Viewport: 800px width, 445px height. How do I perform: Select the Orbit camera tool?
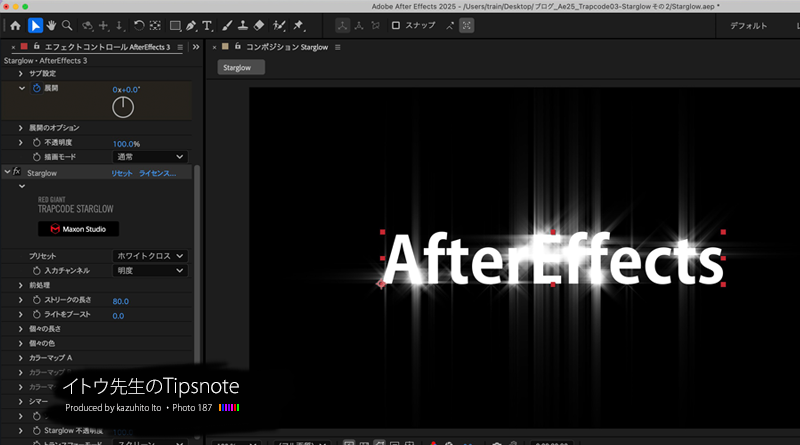(x=88, y=26)
